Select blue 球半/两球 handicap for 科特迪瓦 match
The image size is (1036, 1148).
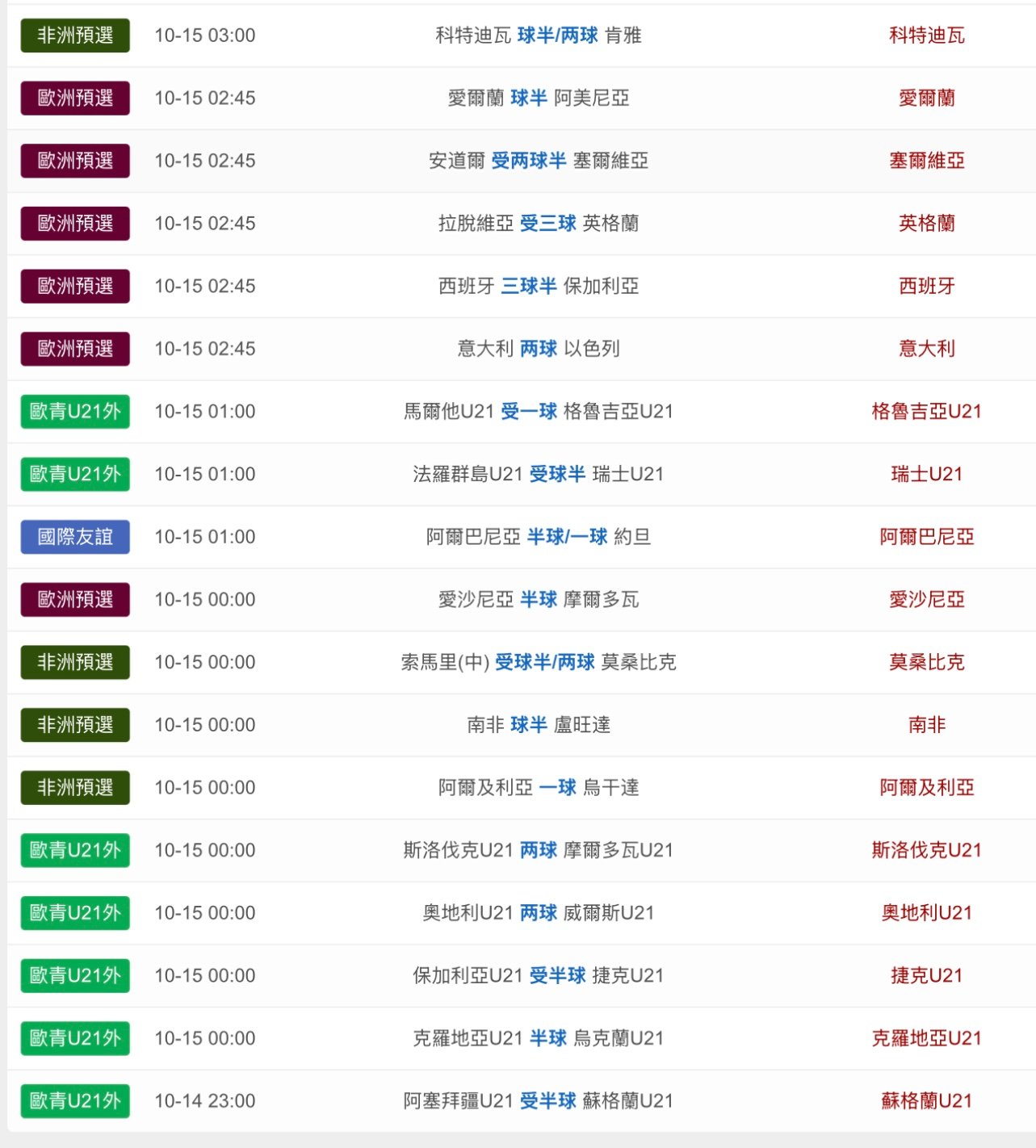557,36
